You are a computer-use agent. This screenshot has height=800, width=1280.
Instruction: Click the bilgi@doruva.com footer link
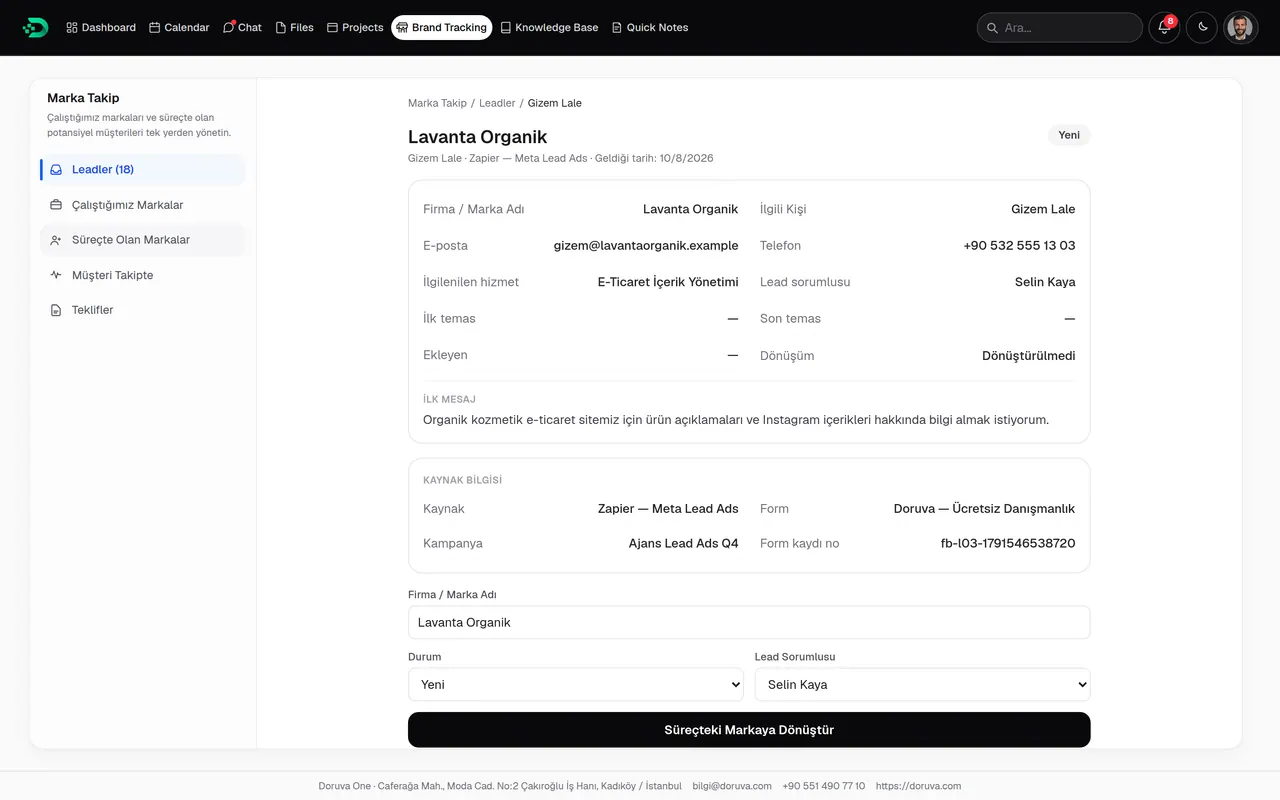[732, 786]
